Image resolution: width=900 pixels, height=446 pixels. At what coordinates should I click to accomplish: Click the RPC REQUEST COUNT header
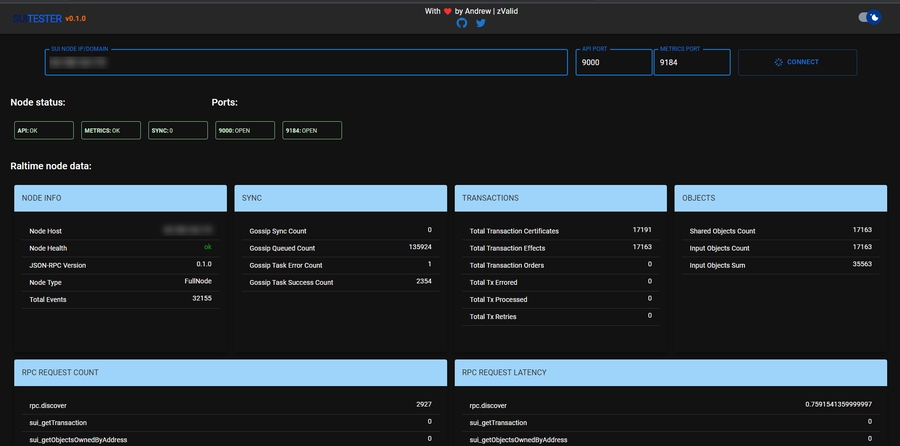pos(230,372)
